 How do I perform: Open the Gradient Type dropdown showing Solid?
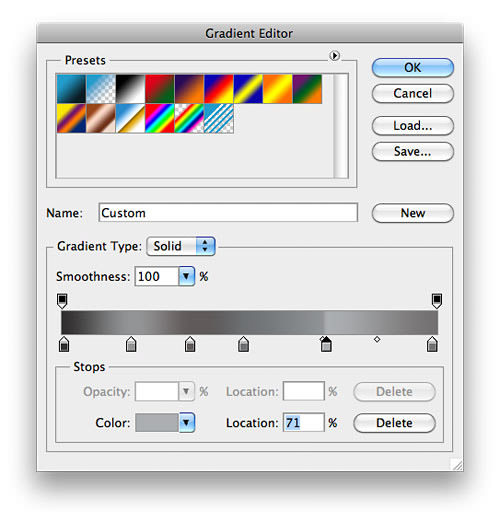(181, 246)
